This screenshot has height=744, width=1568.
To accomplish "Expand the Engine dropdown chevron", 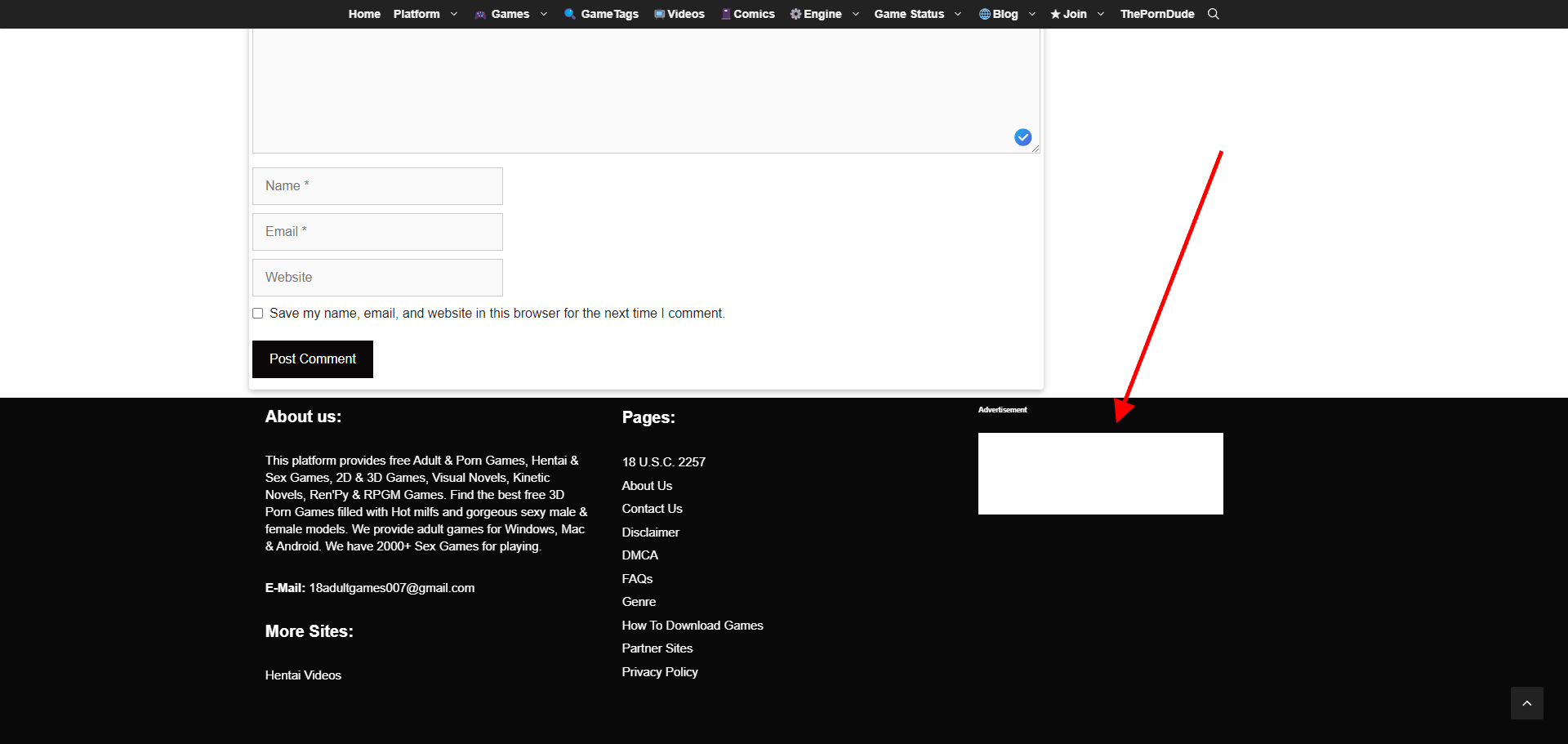I will point(856,14).
